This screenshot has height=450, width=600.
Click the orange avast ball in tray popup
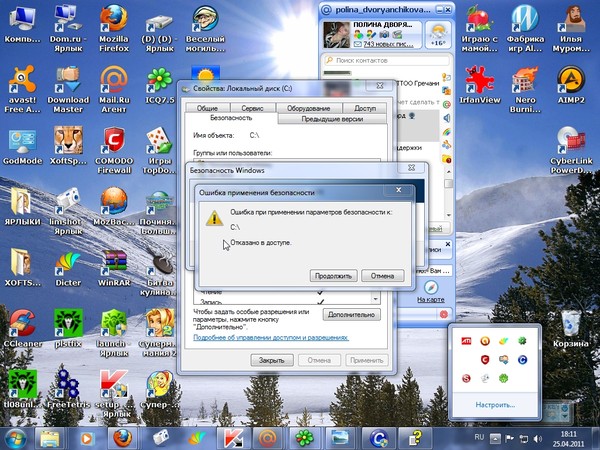(485, 341)
